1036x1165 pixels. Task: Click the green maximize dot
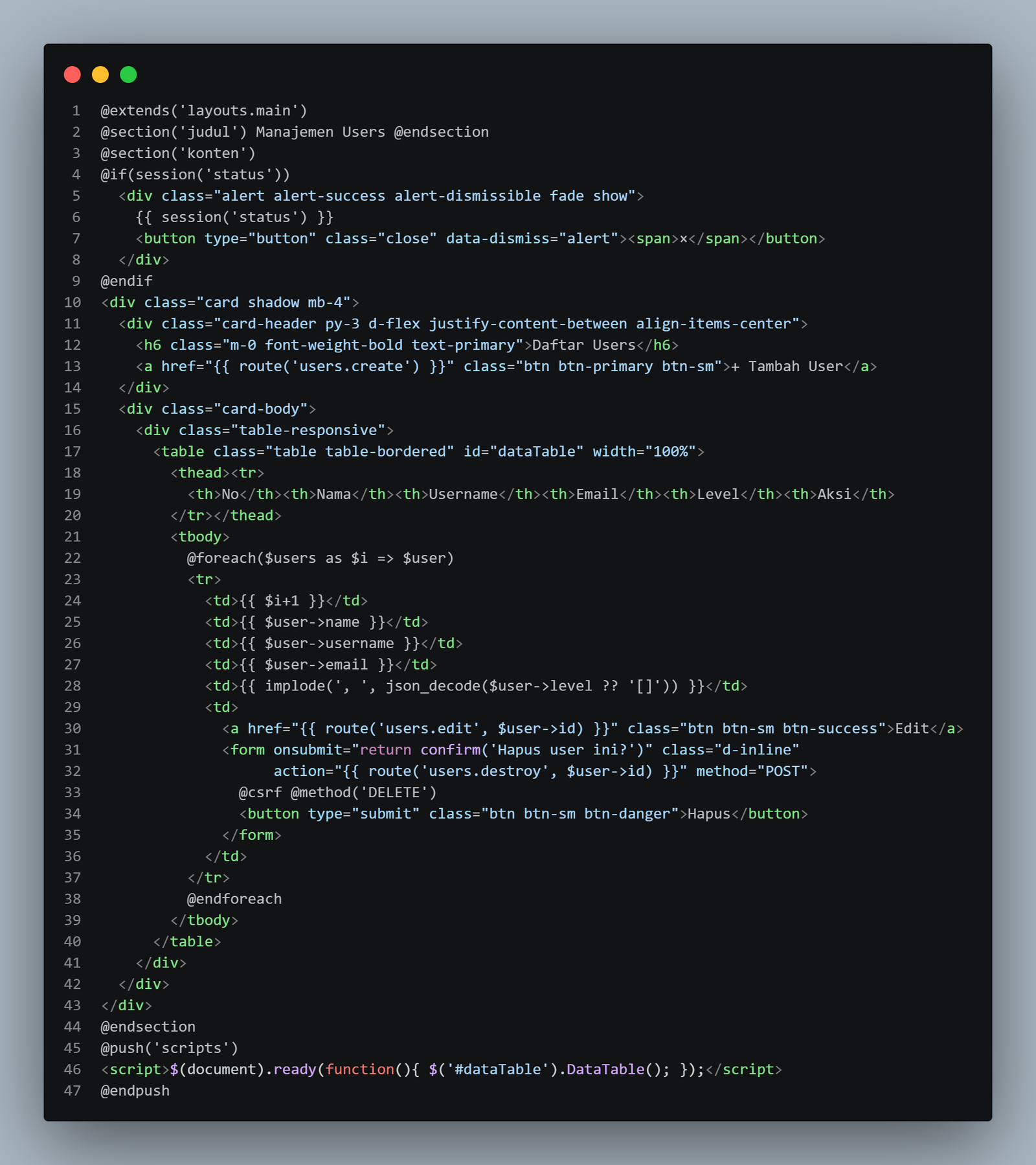[128, 74]
